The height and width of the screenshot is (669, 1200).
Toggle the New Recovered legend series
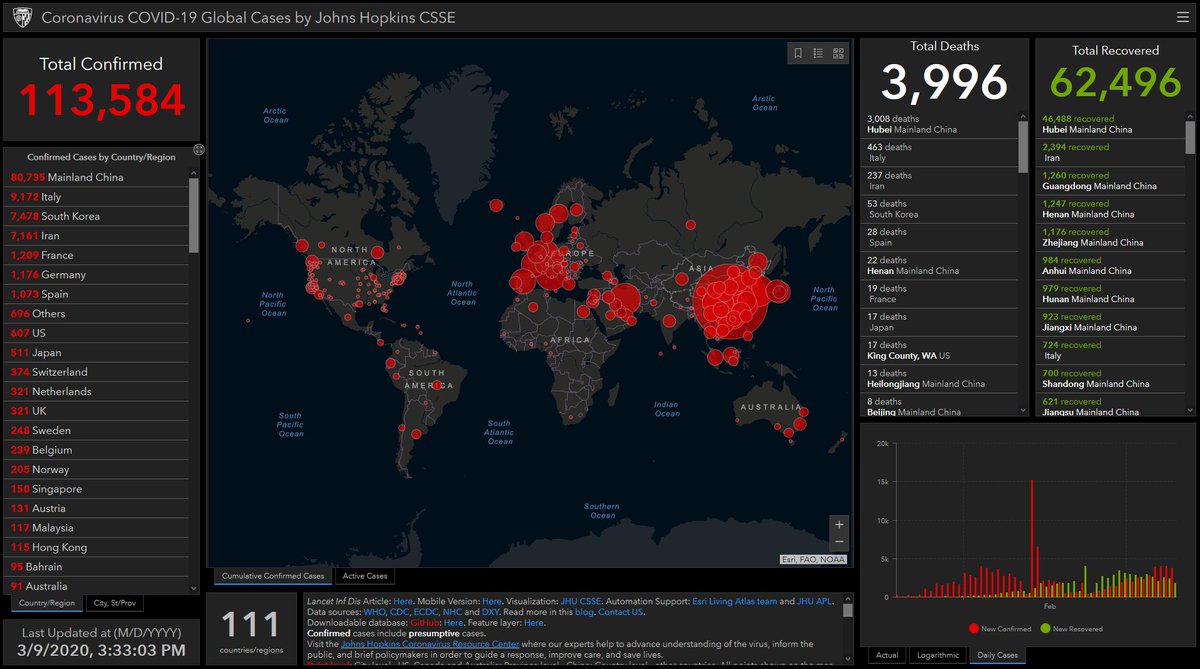[x=1072, y=629]
